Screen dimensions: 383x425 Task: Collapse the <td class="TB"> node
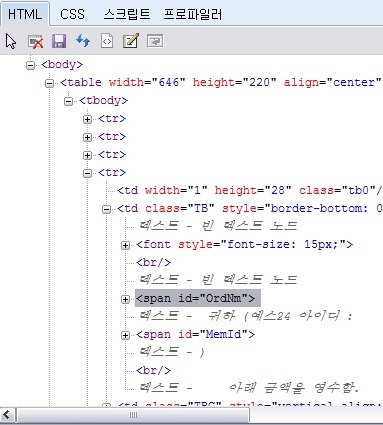[x=106, y=209]
